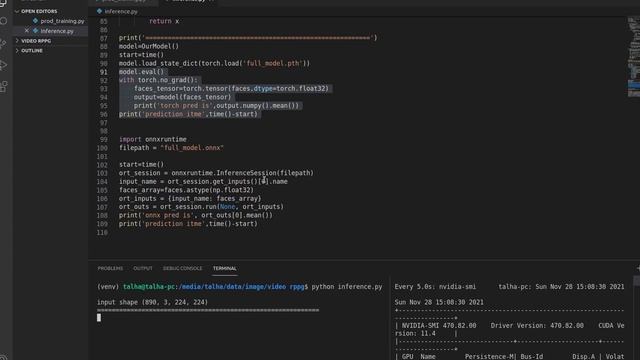Click 'input shape (890, 3, 224, 224)' output
Image resolution: width=640 pixels, height=360 pixels.
click(153, 302)
